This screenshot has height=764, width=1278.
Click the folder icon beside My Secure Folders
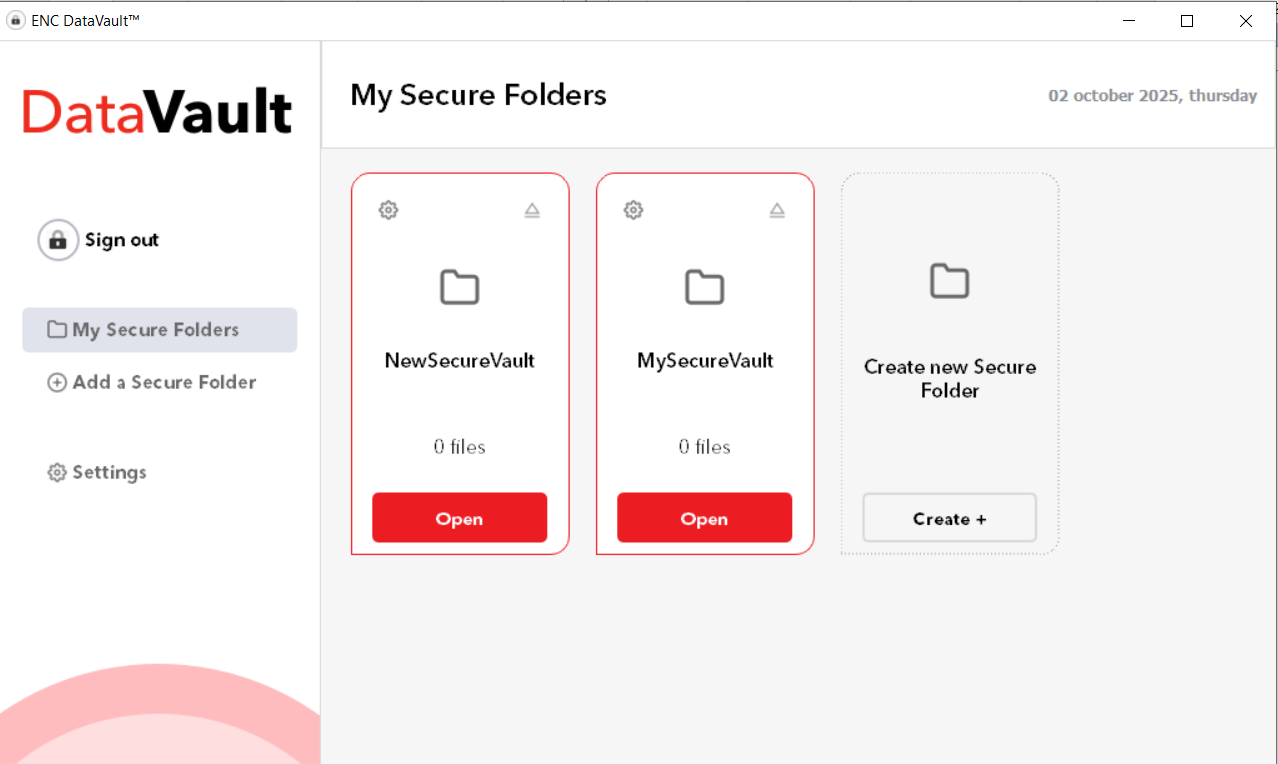[x=55, y=329]
